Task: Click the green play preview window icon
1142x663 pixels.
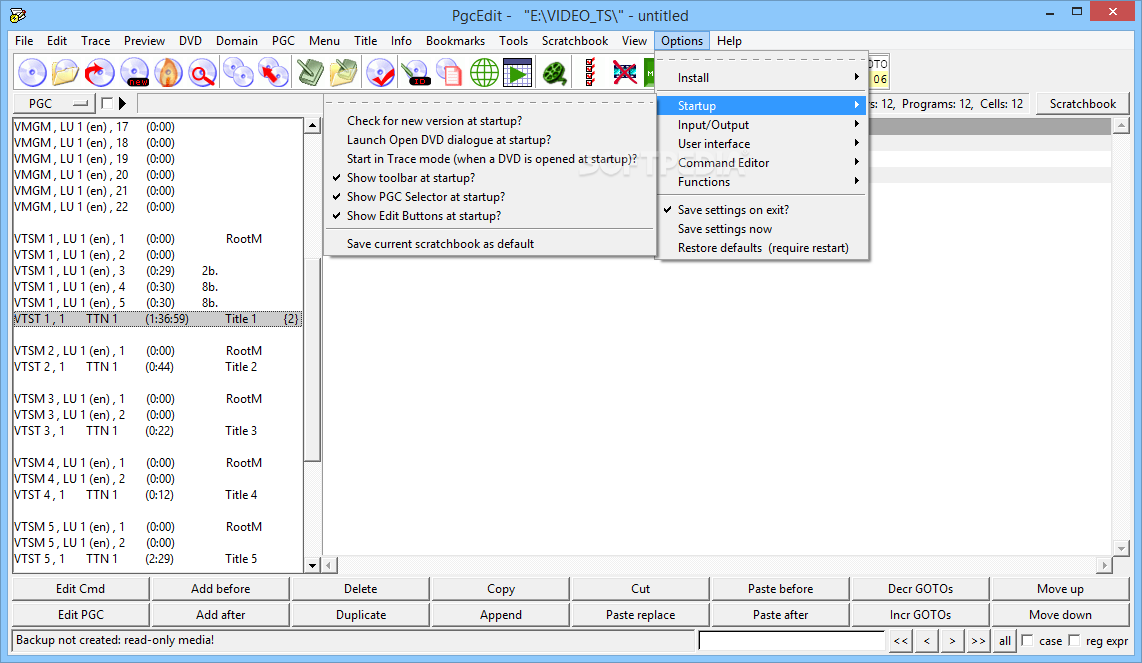Action: (x=517, y=73)
